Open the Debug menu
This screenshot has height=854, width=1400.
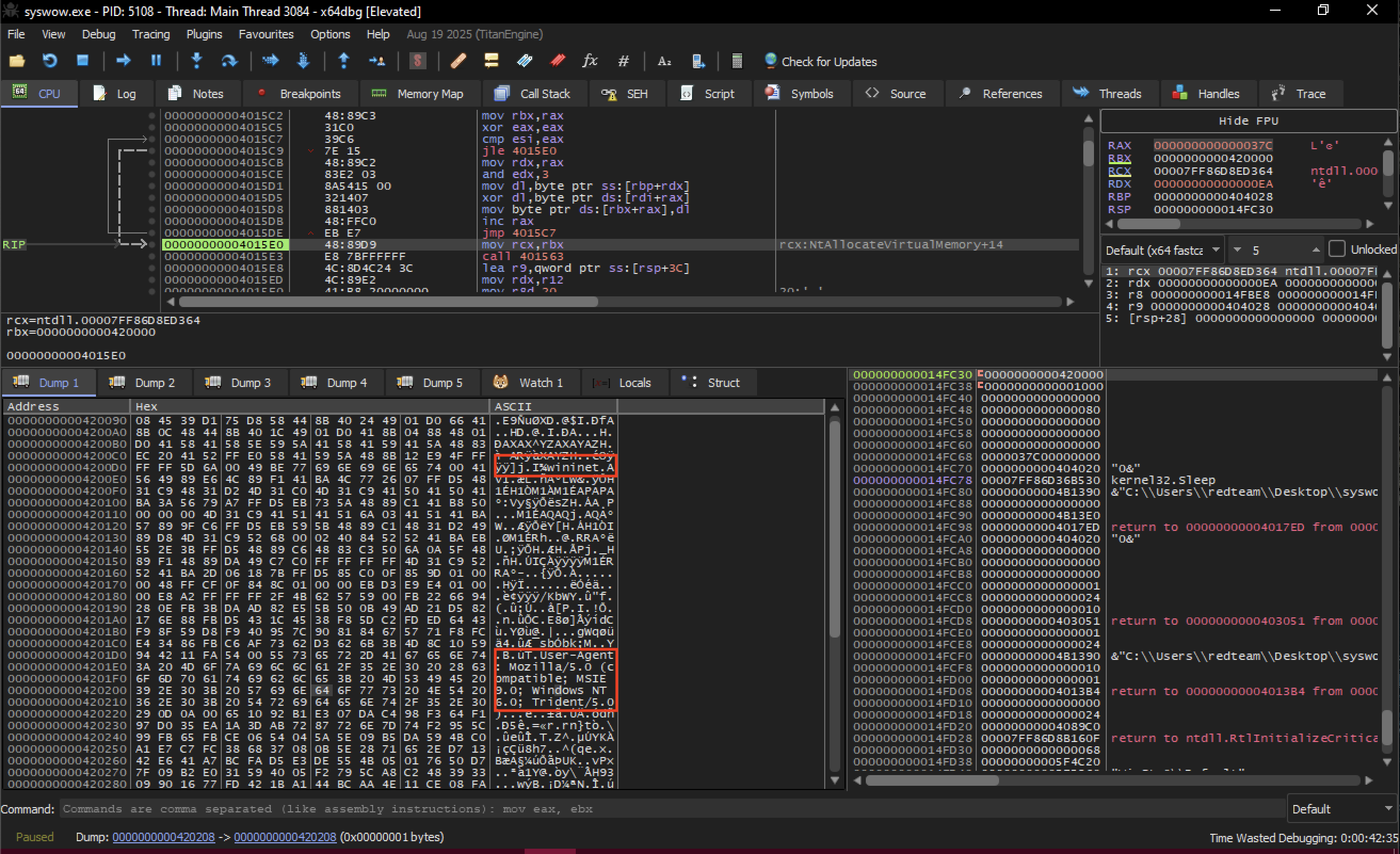[x=98, y=34]
